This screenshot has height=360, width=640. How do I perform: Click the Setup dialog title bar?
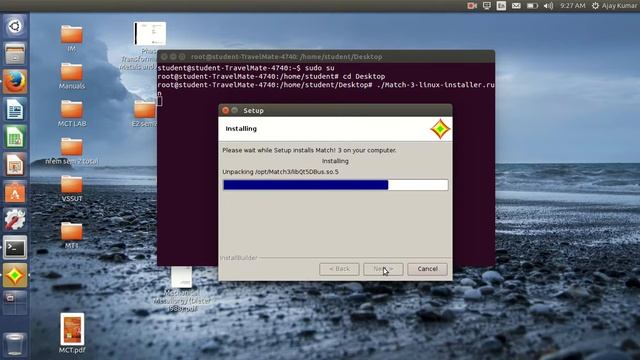(x=336, y=111)
